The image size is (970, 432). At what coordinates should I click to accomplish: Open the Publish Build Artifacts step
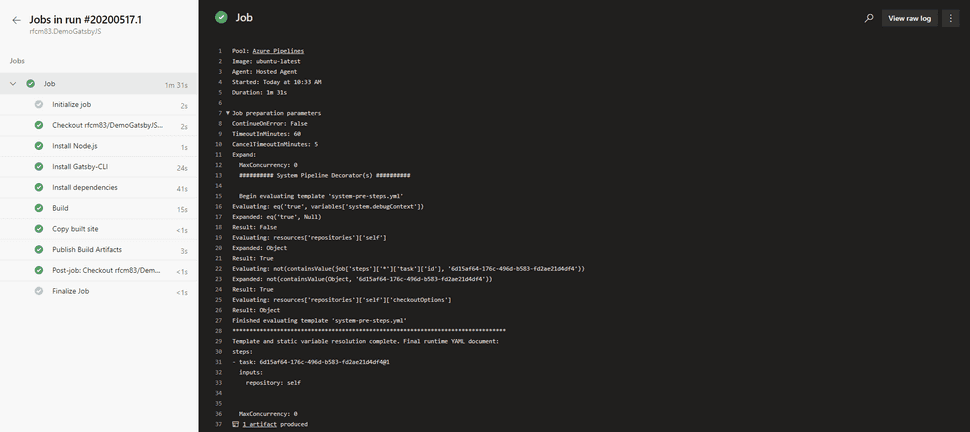coord(99,249)
